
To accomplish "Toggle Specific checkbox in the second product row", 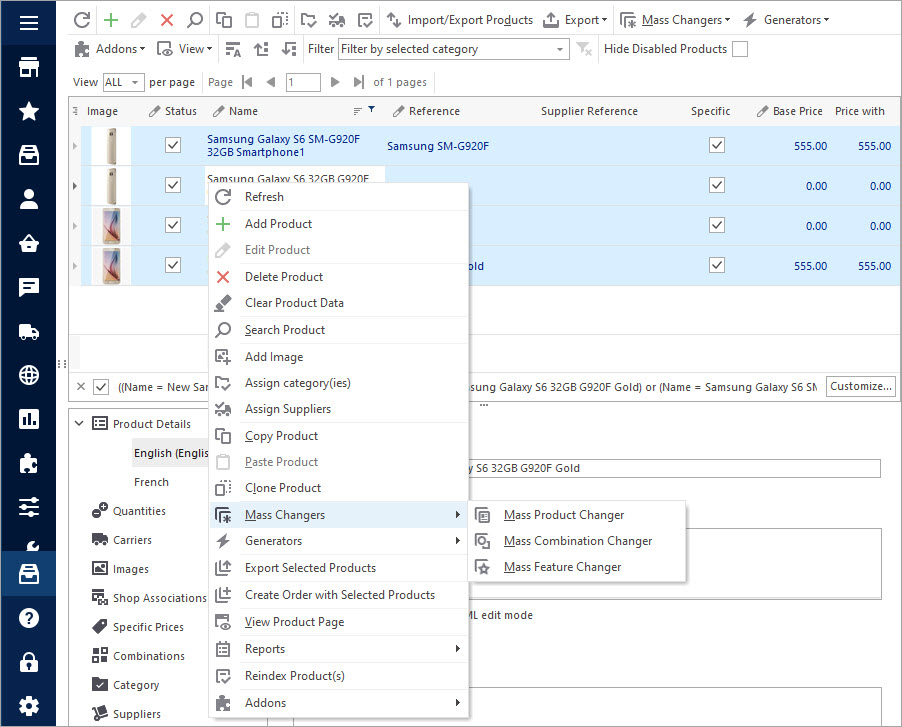I will pyautogui.click(x=717, y=185).
